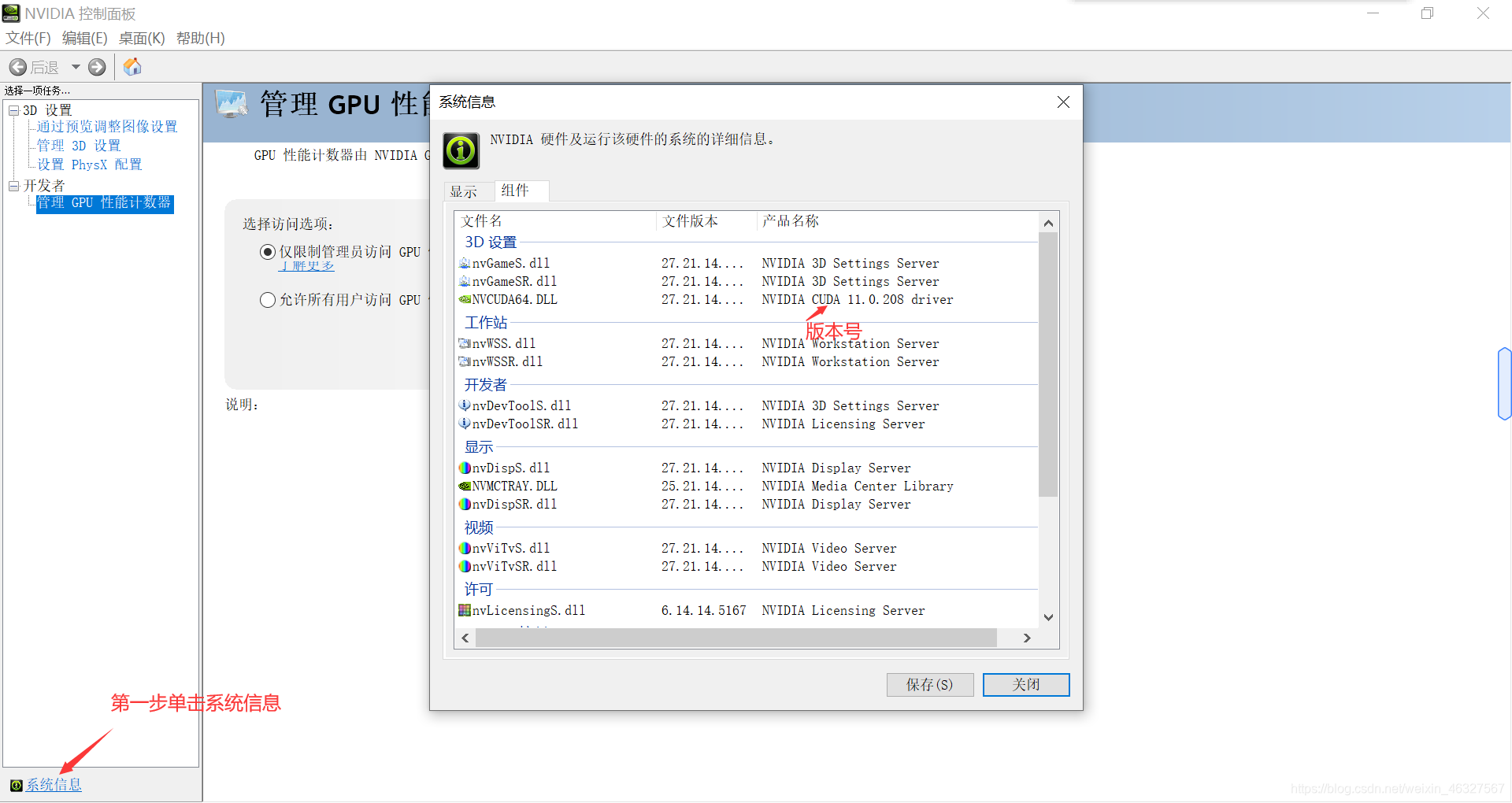Click the green info icon in dialog
Screen dimensions: 1512x803
tap(461, 150)
